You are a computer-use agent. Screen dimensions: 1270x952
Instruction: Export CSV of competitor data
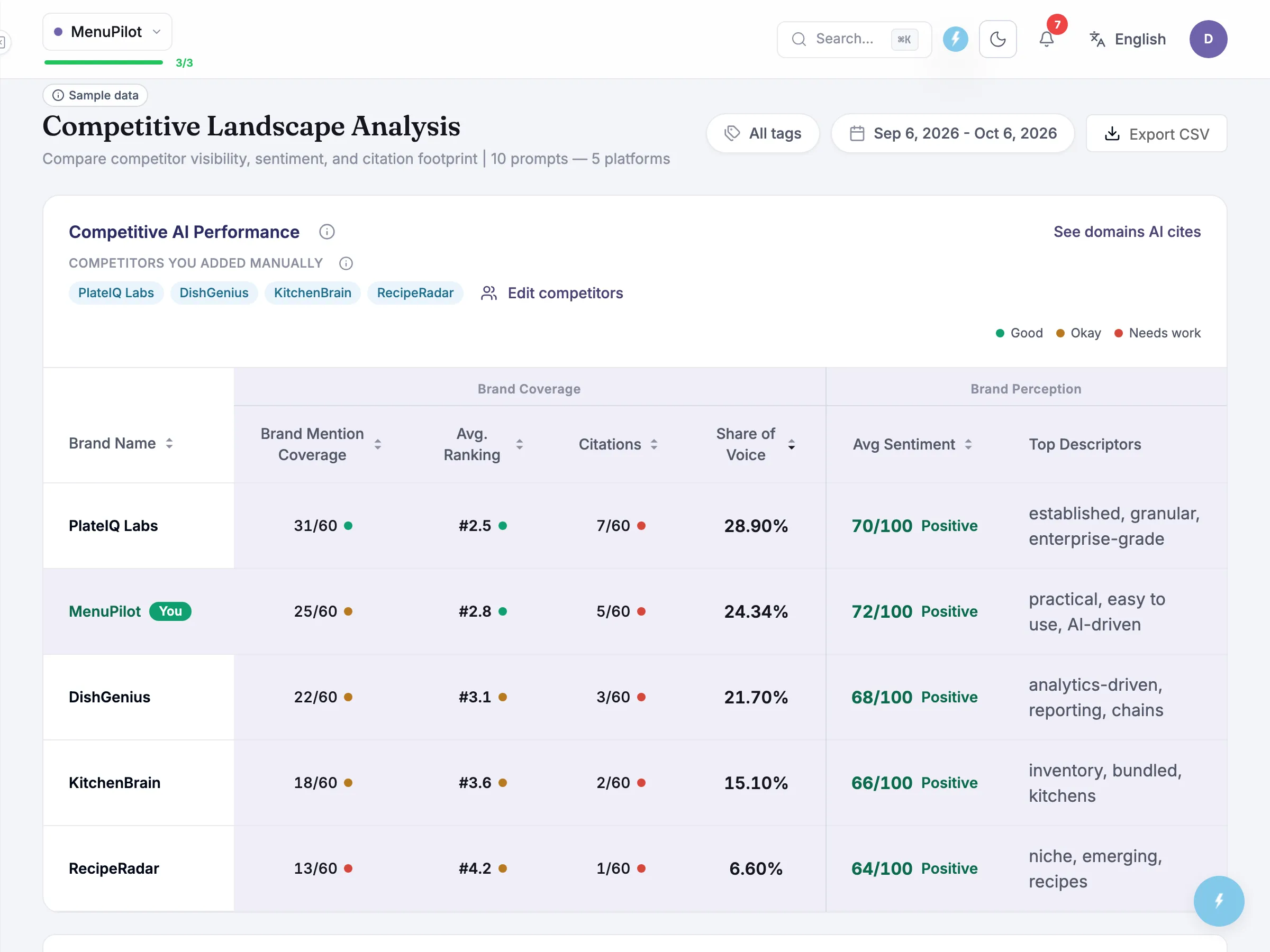click(1156, 134)
